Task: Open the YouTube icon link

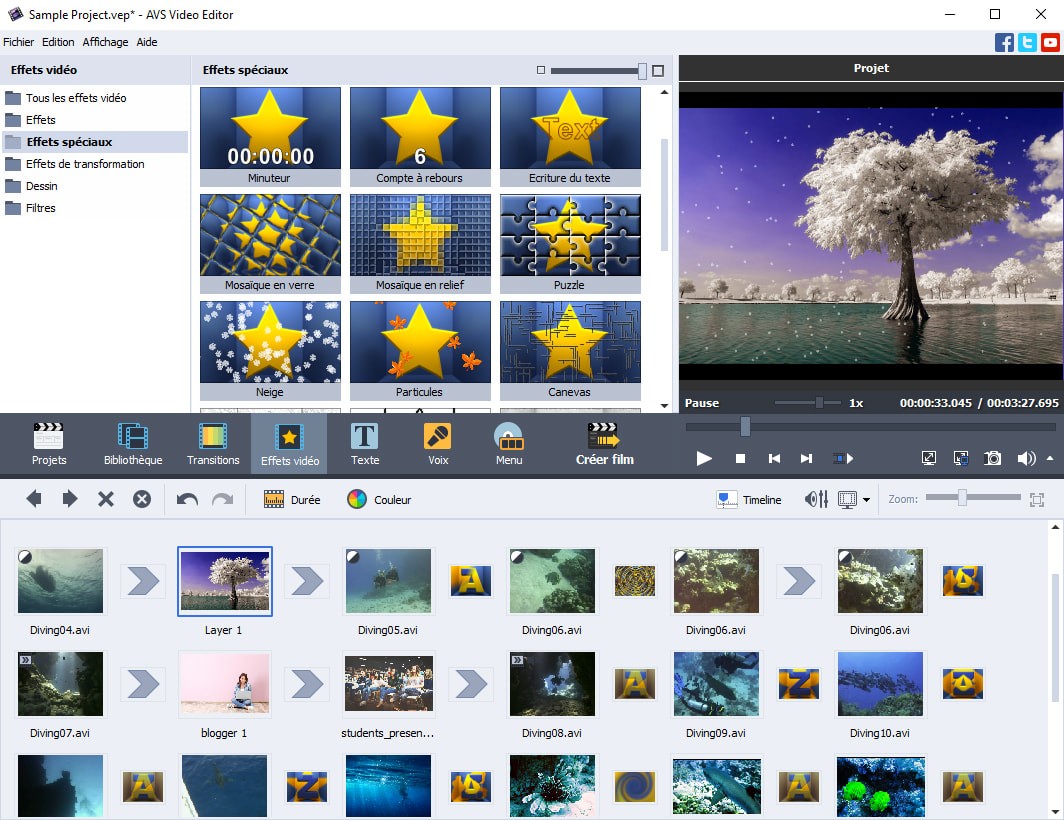Action: (x=1050, y=42)
